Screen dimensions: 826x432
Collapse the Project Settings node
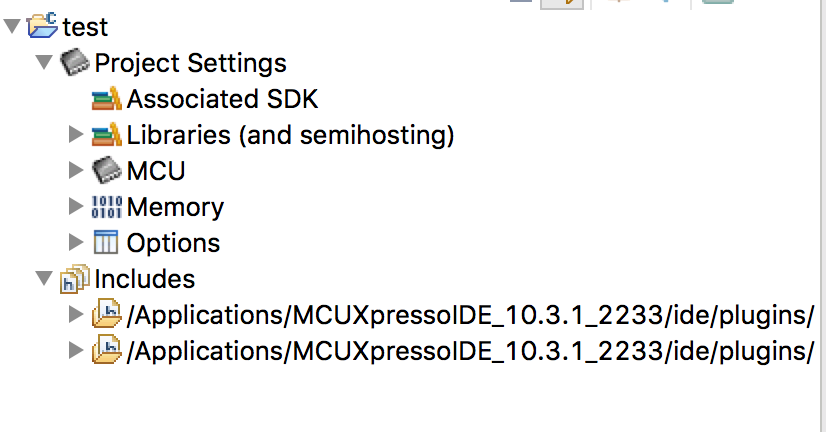[x=43, y=62]
